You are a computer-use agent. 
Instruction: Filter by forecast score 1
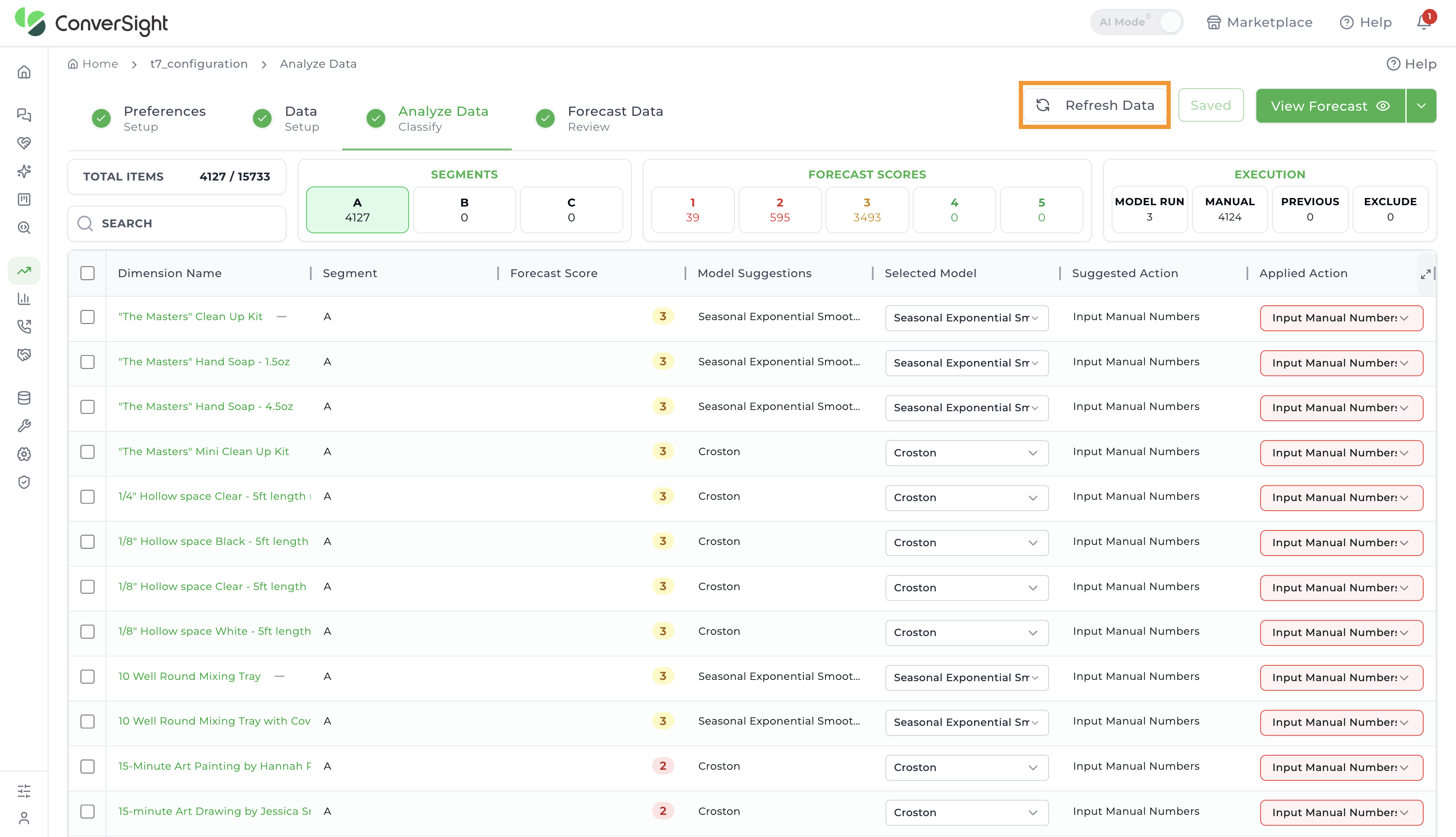pos(693,210)
